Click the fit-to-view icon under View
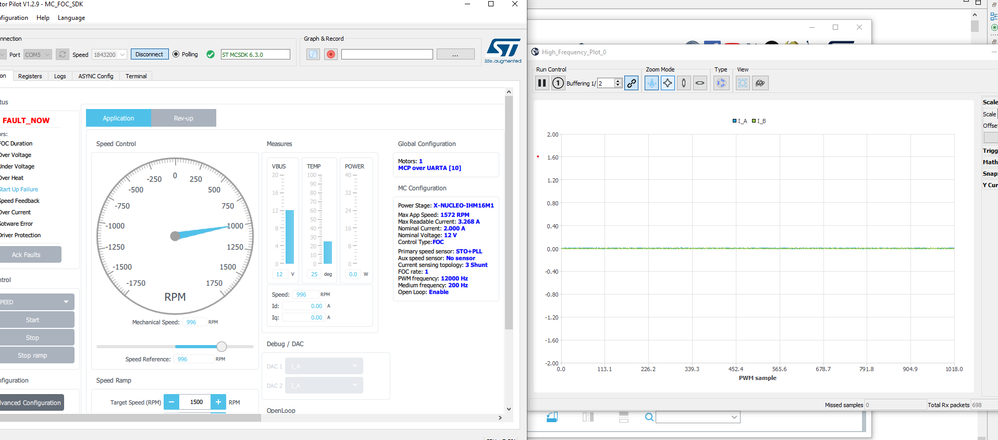Screen dimensions: 998x440 pos(743,83)
